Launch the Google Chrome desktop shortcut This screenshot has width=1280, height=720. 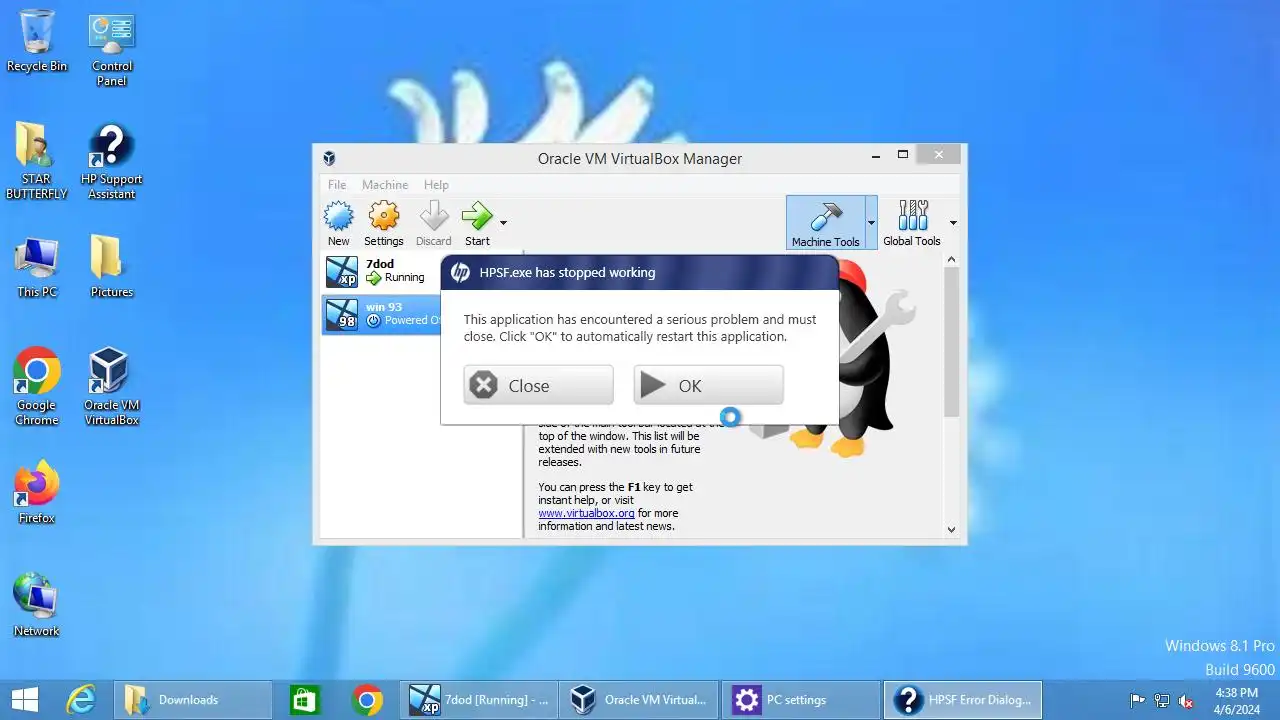(x=37, y=386)
